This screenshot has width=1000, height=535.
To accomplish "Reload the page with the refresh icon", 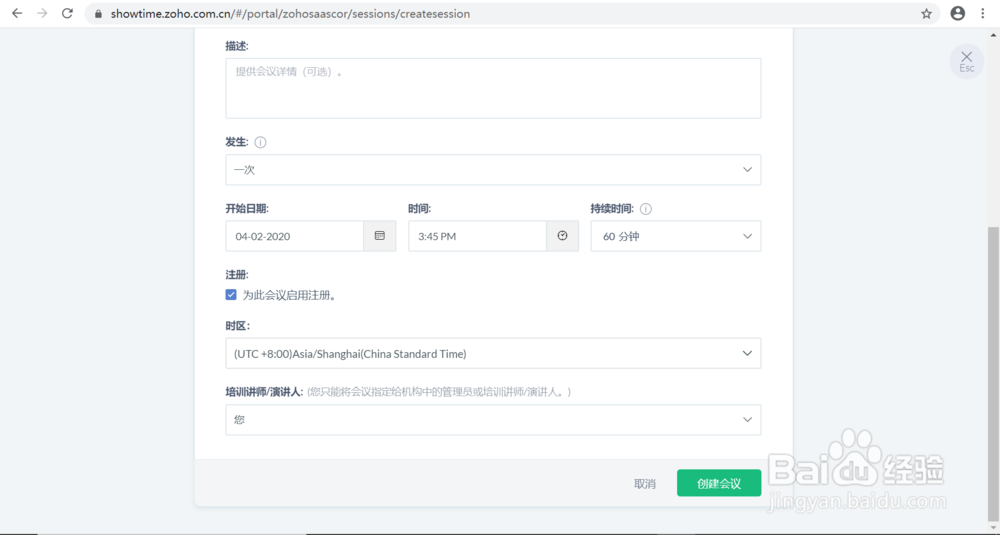I will point(67,13).
